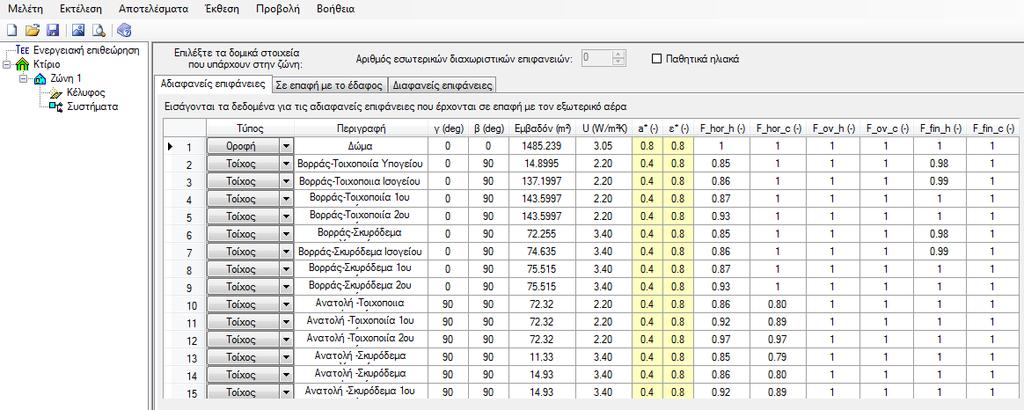Click yellow a* cell 0.8 in Δώμα row
Screen dimensions: 1024x410
647,147
